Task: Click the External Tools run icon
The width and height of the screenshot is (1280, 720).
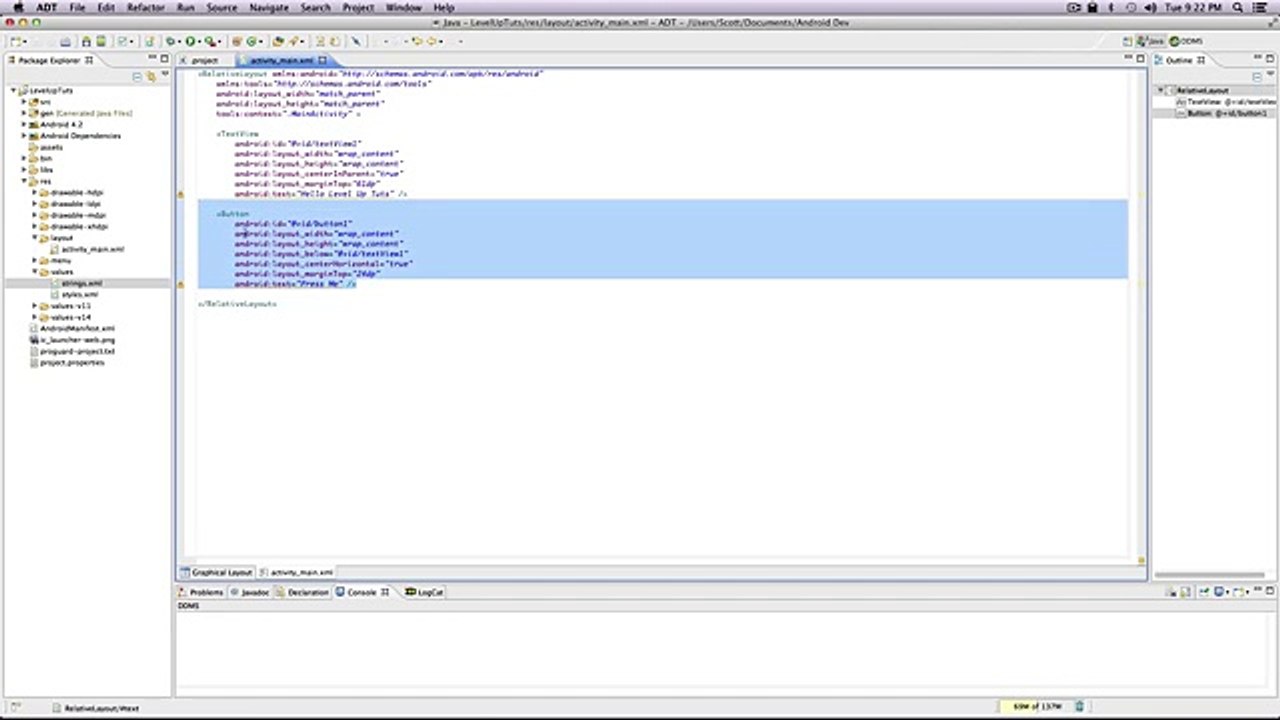Action: (x=210, y=42)
